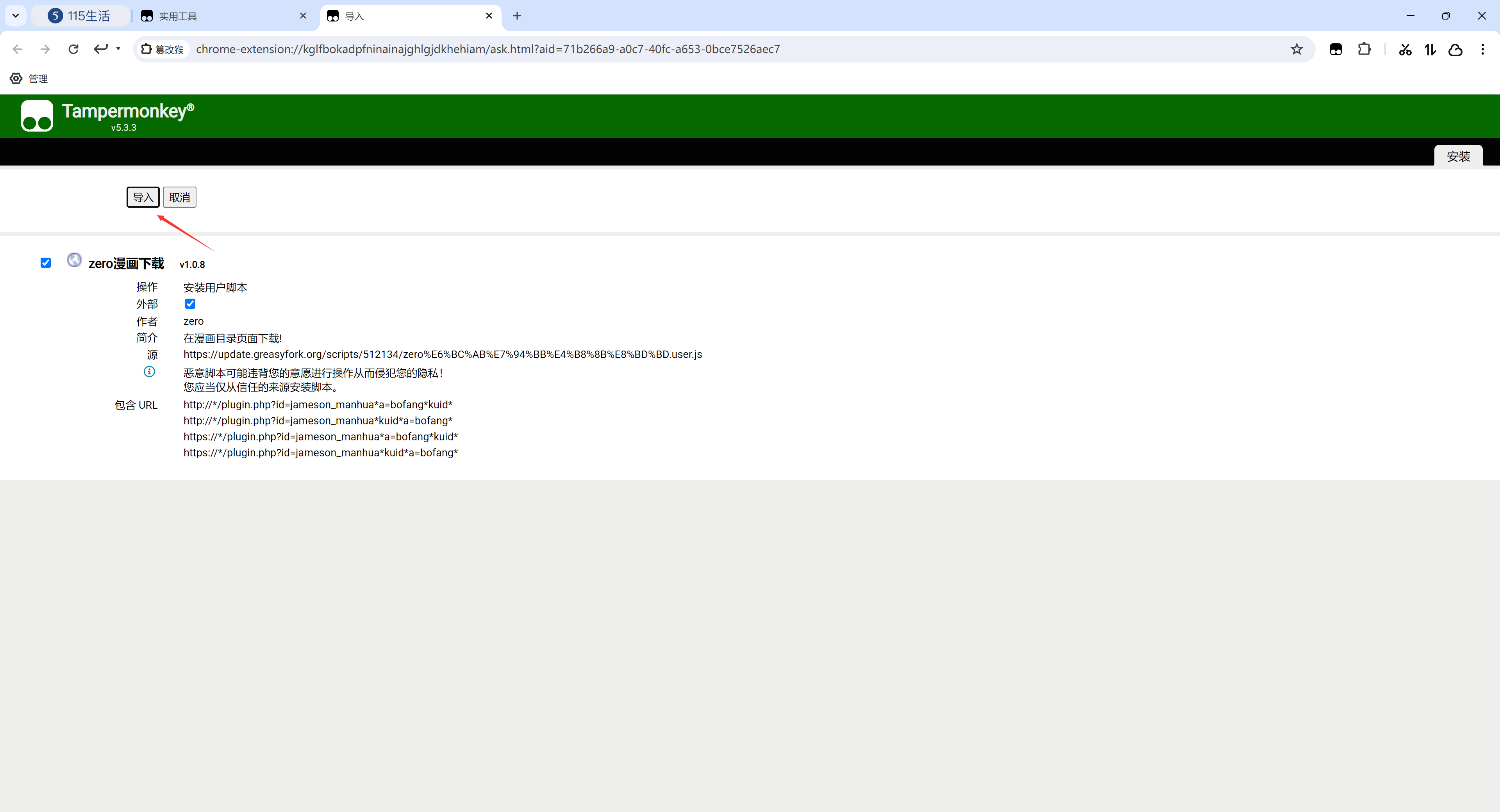
Task: Click the info icon beside the warning
Action: point(150,371)
